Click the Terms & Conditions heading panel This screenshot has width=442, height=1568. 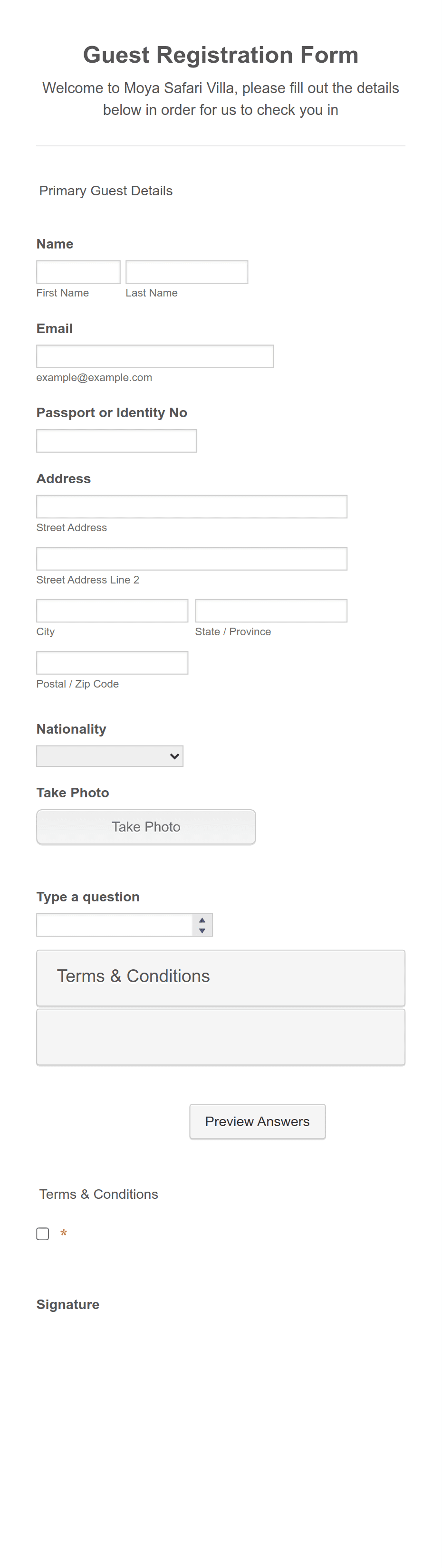tap(221, 977)
